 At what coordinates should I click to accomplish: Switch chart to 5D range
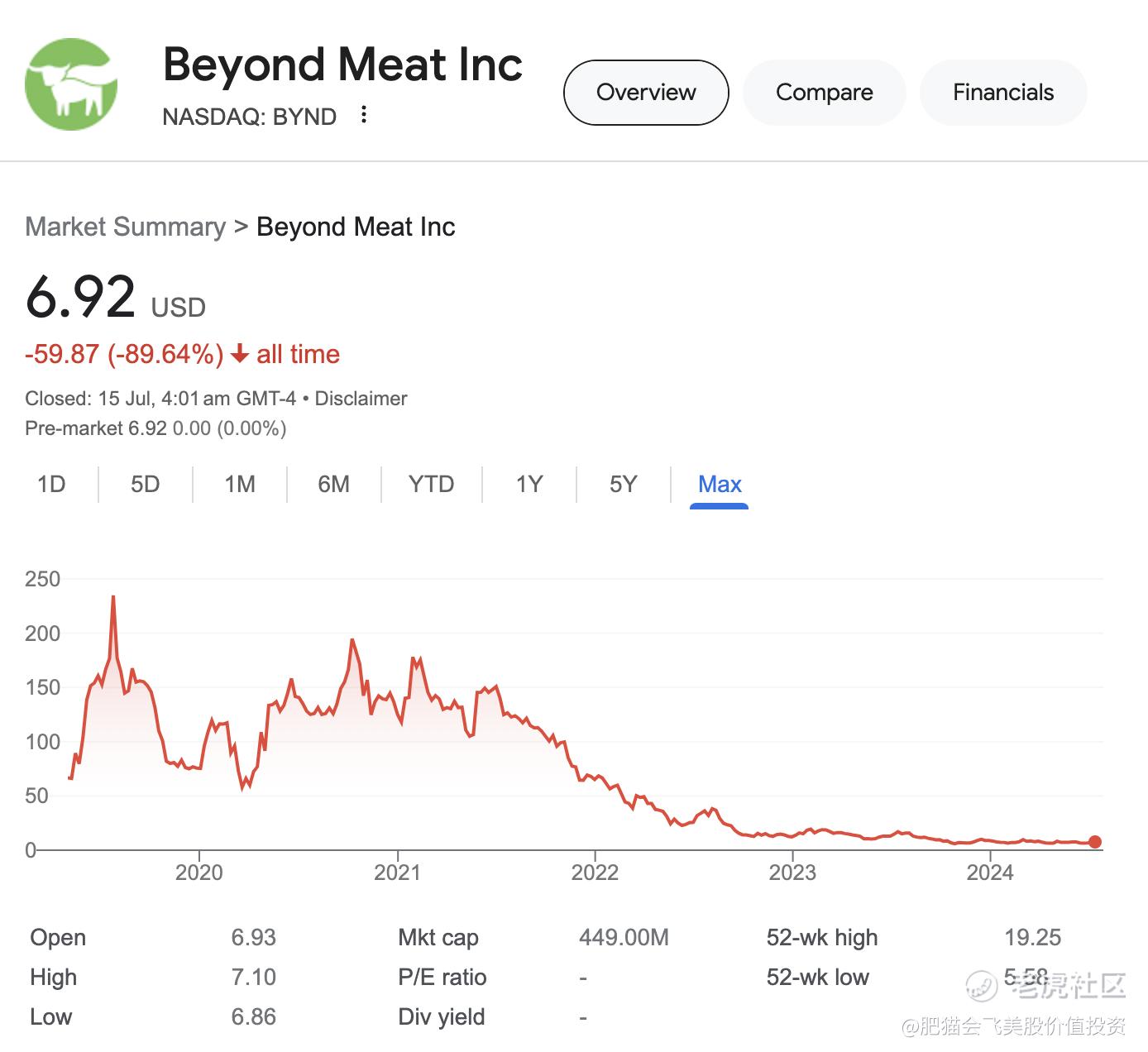coord(146,484)
